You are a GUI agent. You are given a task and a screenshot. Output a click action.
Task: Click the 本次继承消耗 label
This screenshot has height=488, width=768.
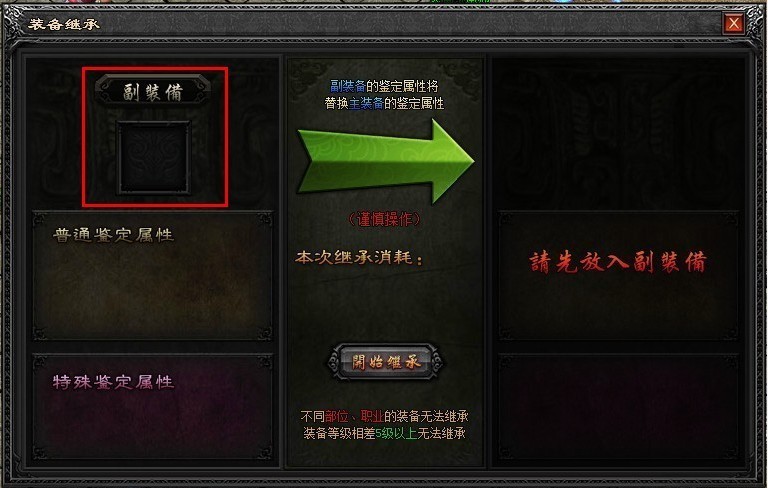pos(360,257)
